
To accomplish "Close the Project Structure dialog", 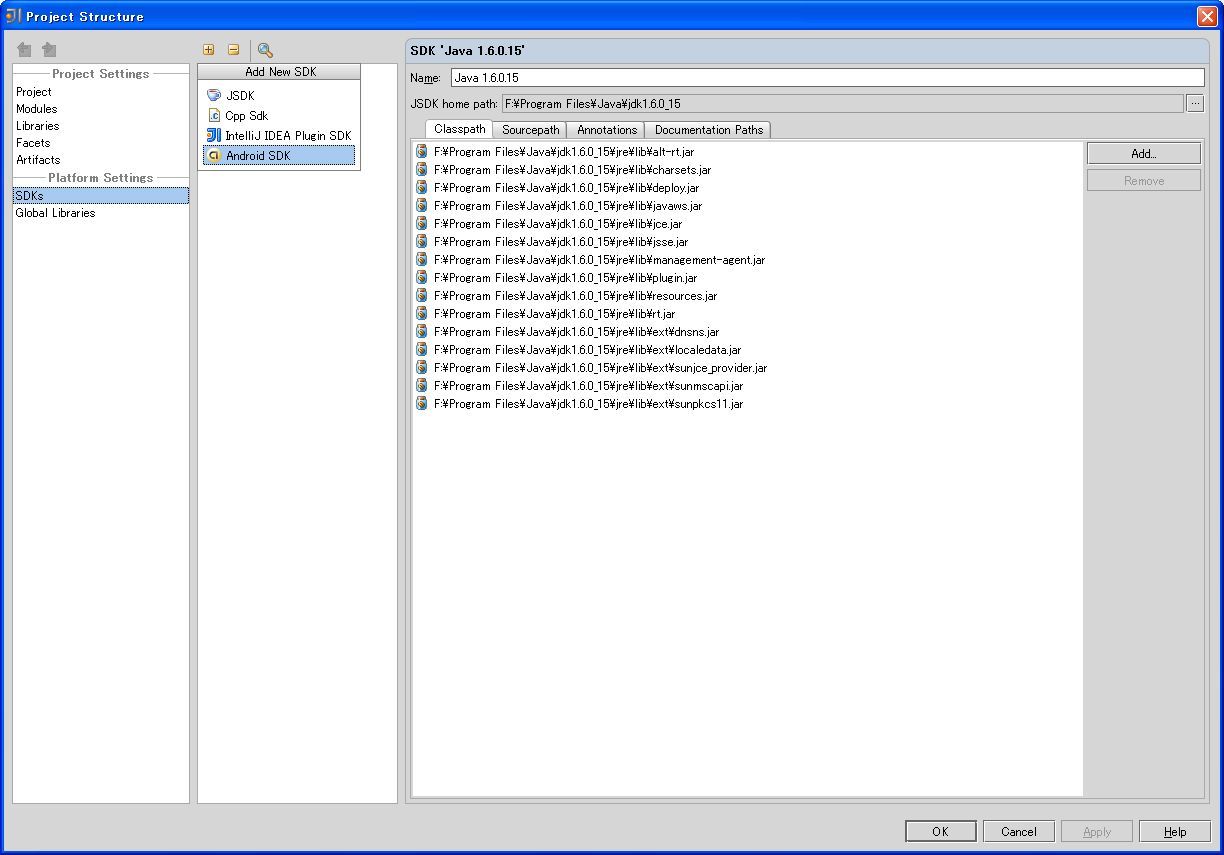I will (x=1207, y=16).
